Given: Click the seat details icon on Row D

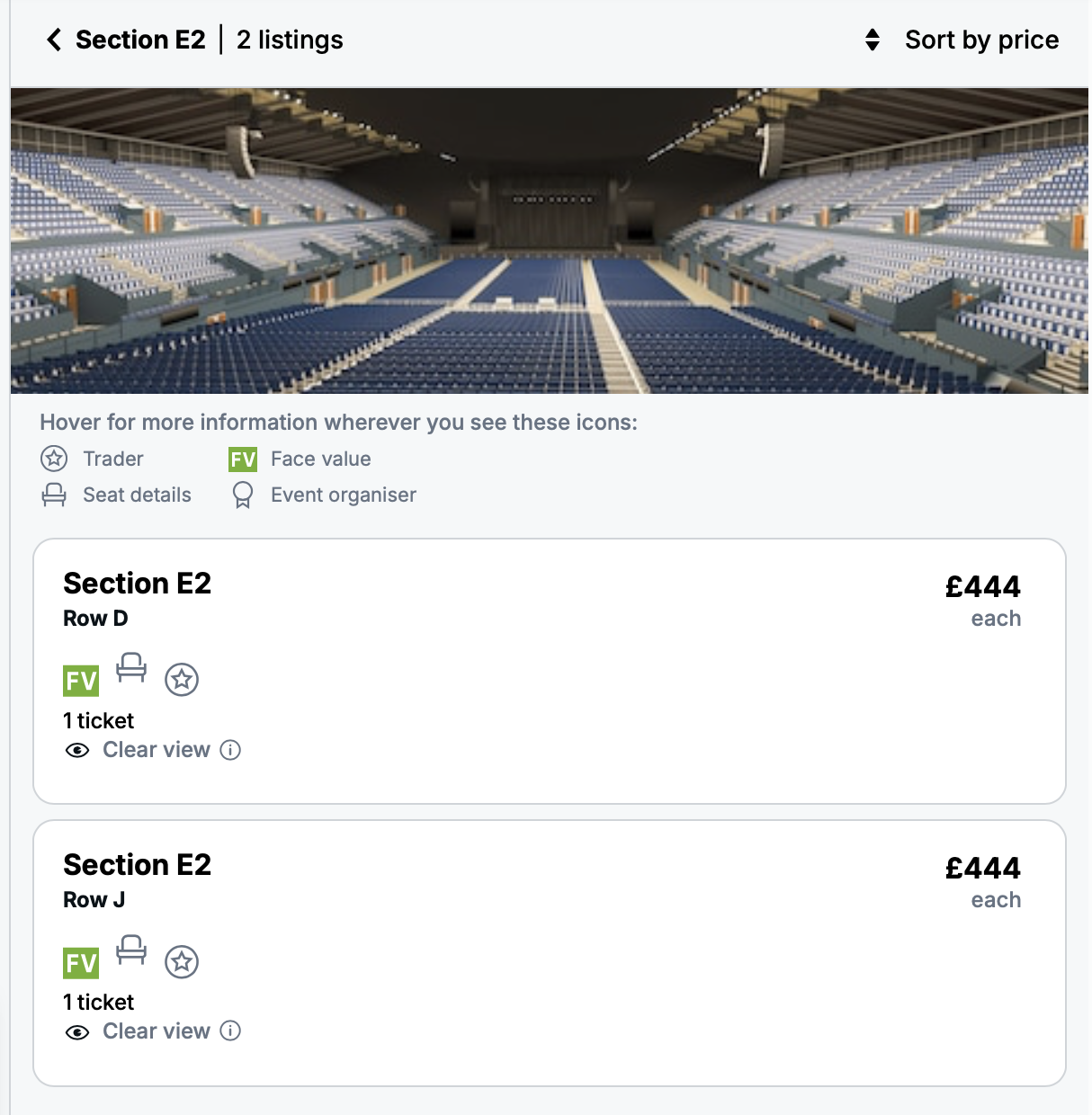Looking at the screenshot, I should [131, 668].
